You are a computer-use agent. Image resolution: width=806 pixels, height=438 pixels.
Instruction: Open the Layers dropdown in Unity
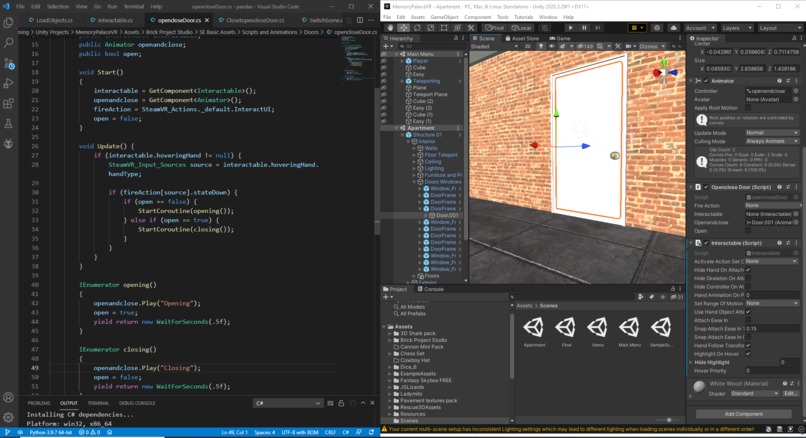coord(738,28)
